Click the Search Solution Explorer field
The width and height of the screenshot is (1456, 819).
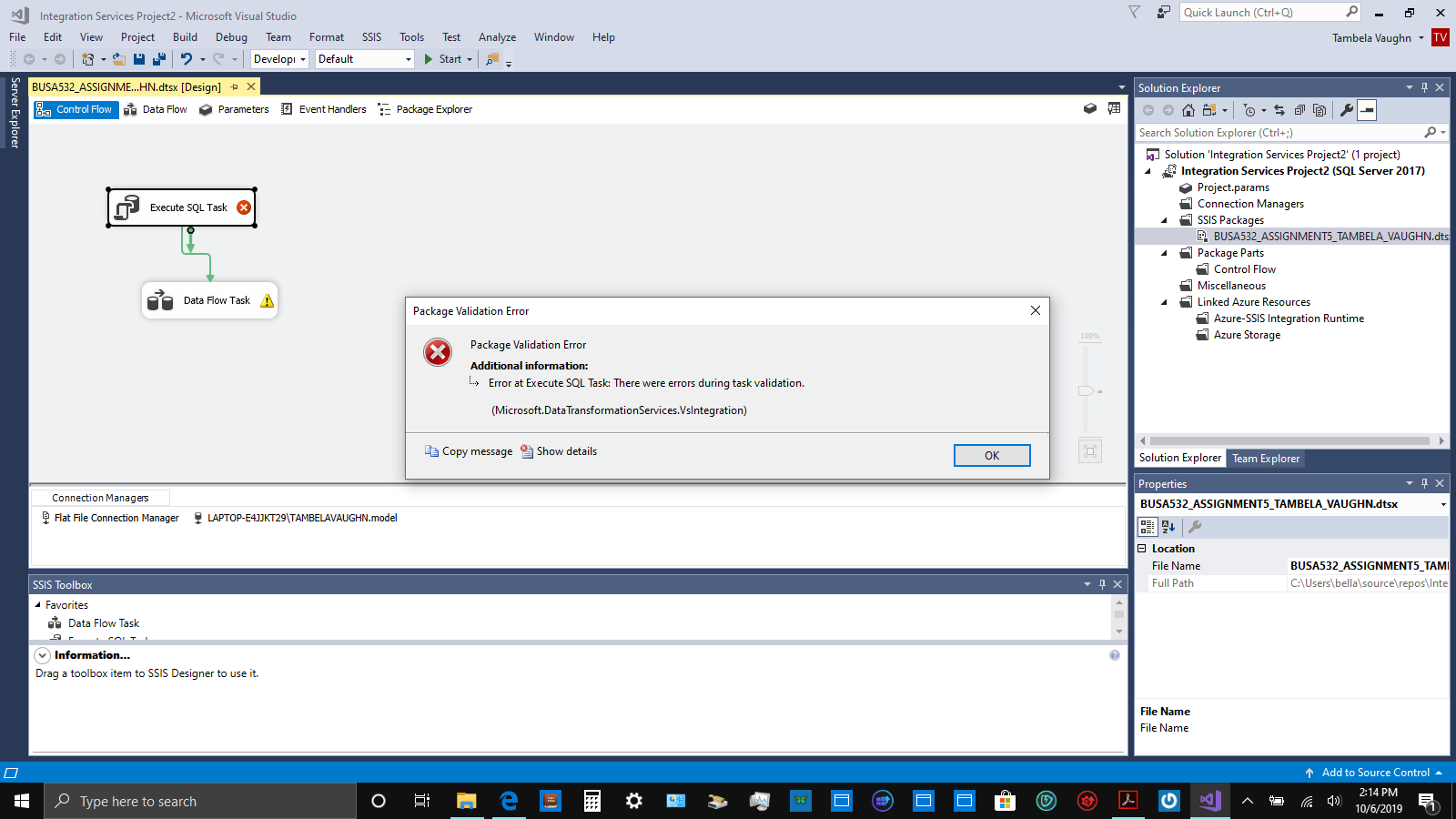(x=1279, y=133)
